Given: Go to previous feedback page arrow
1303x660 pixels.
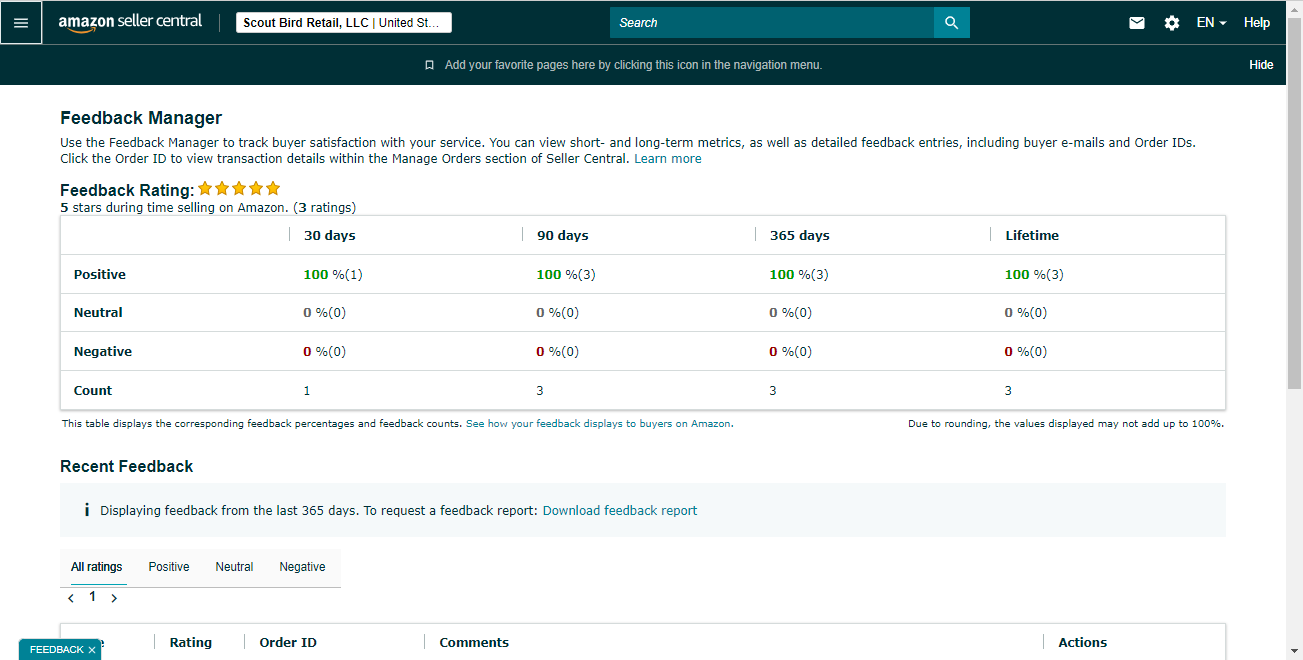Looking at the screenshot, I should click(71, 598).
